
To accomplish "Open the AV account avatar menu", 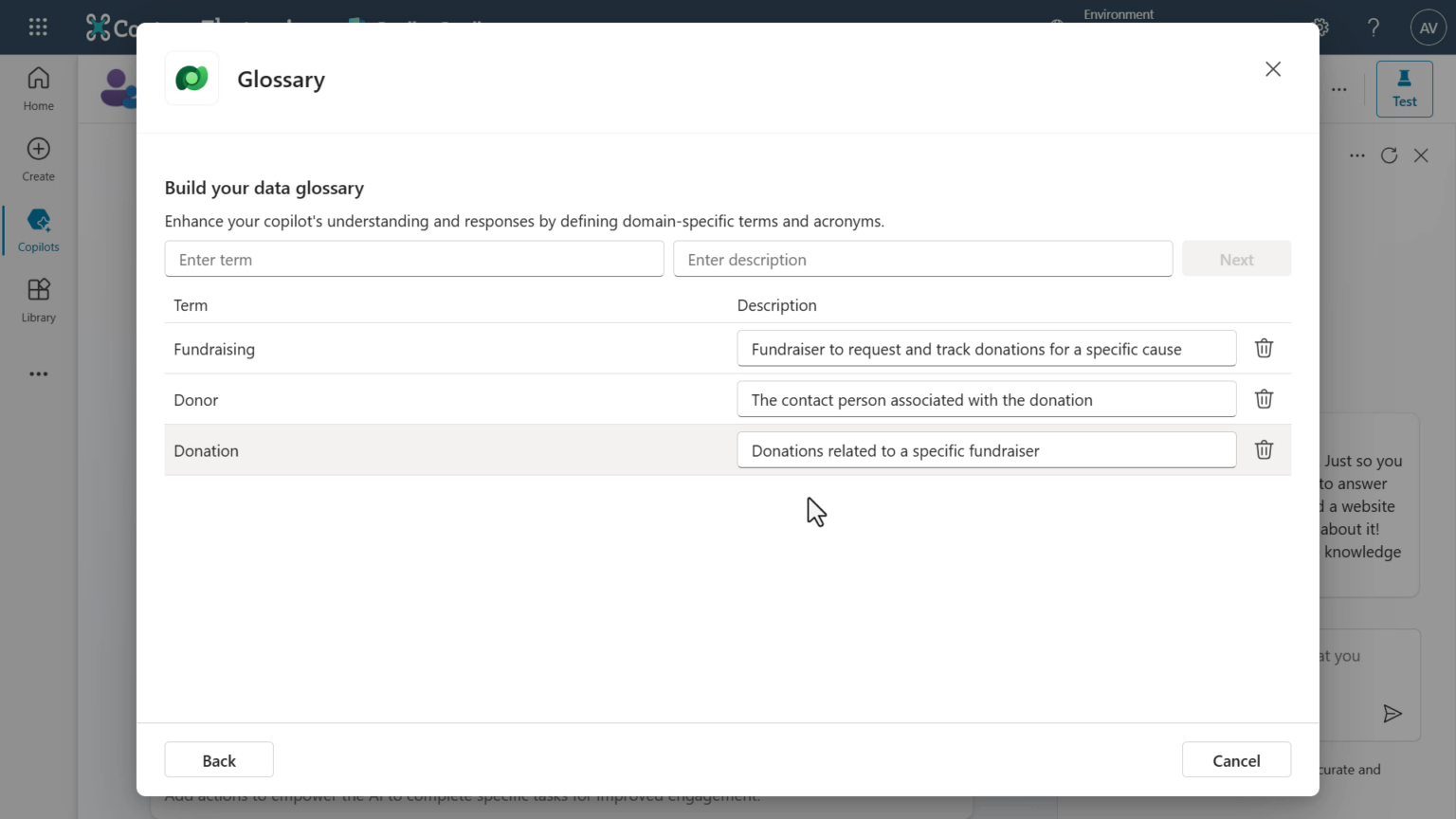I will [x=1429, y=27].
